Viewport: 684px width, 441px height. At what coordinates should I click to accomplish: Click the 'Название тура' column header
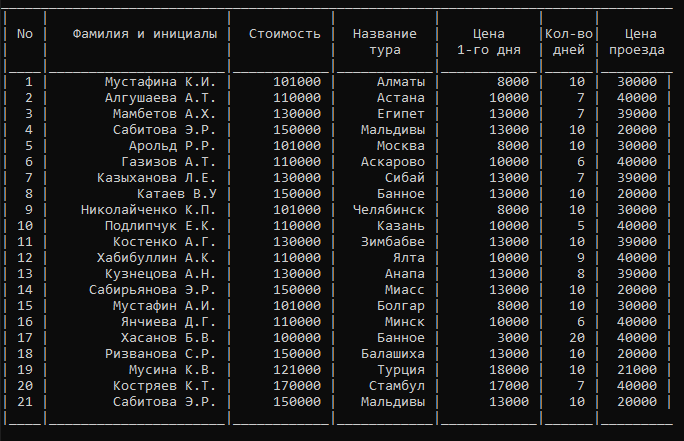385,42
